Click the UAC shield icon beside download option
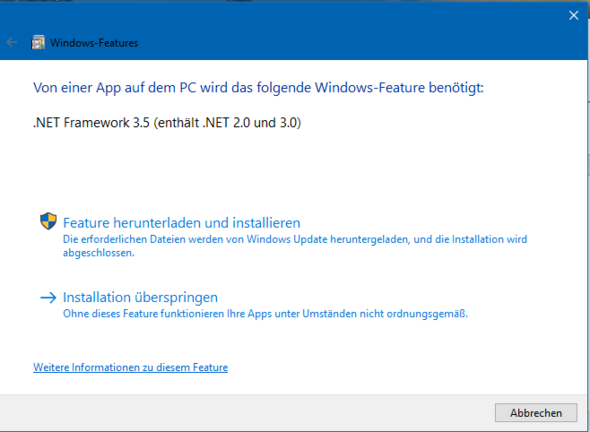This screenshot has height=432, width=590. 48,221
